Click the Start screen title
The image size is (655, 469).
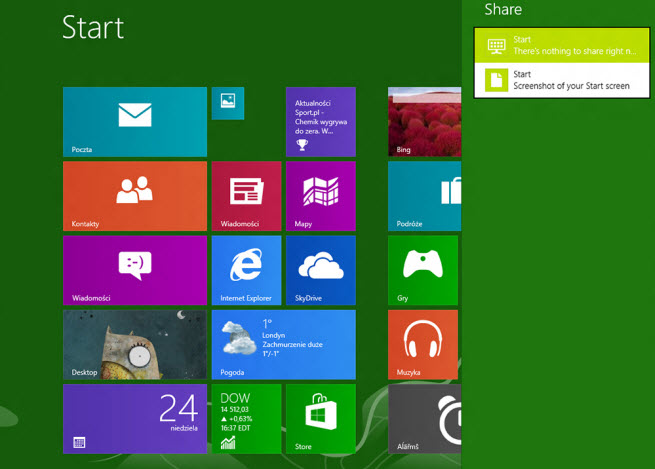[x=93, y=28]
